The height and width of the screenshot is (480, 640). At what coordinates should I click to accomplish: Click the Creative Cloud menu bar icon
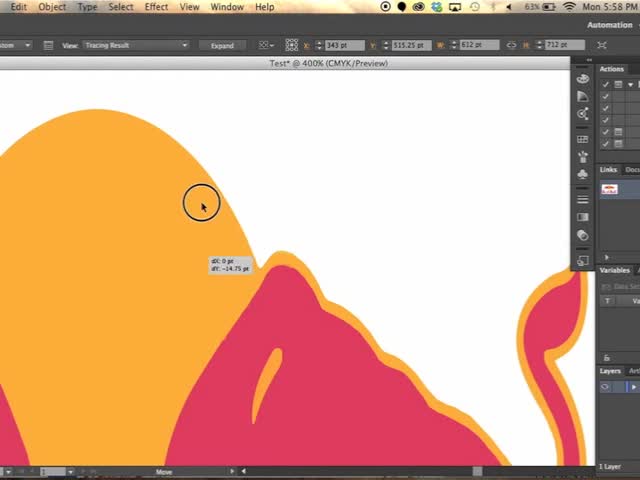pyautogui.click(x=418, y=7)
